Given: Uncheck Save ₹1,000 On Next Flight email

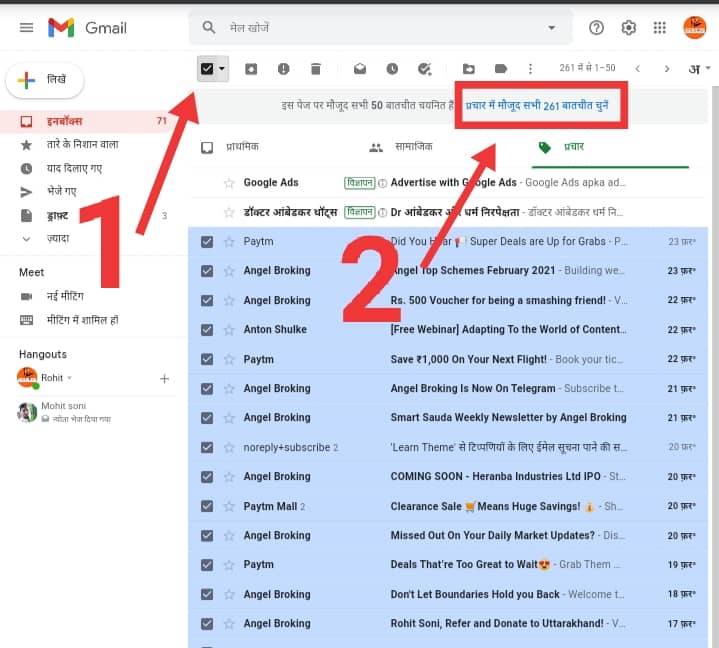Looking at the screenshot, I should [x=207, y=359].
